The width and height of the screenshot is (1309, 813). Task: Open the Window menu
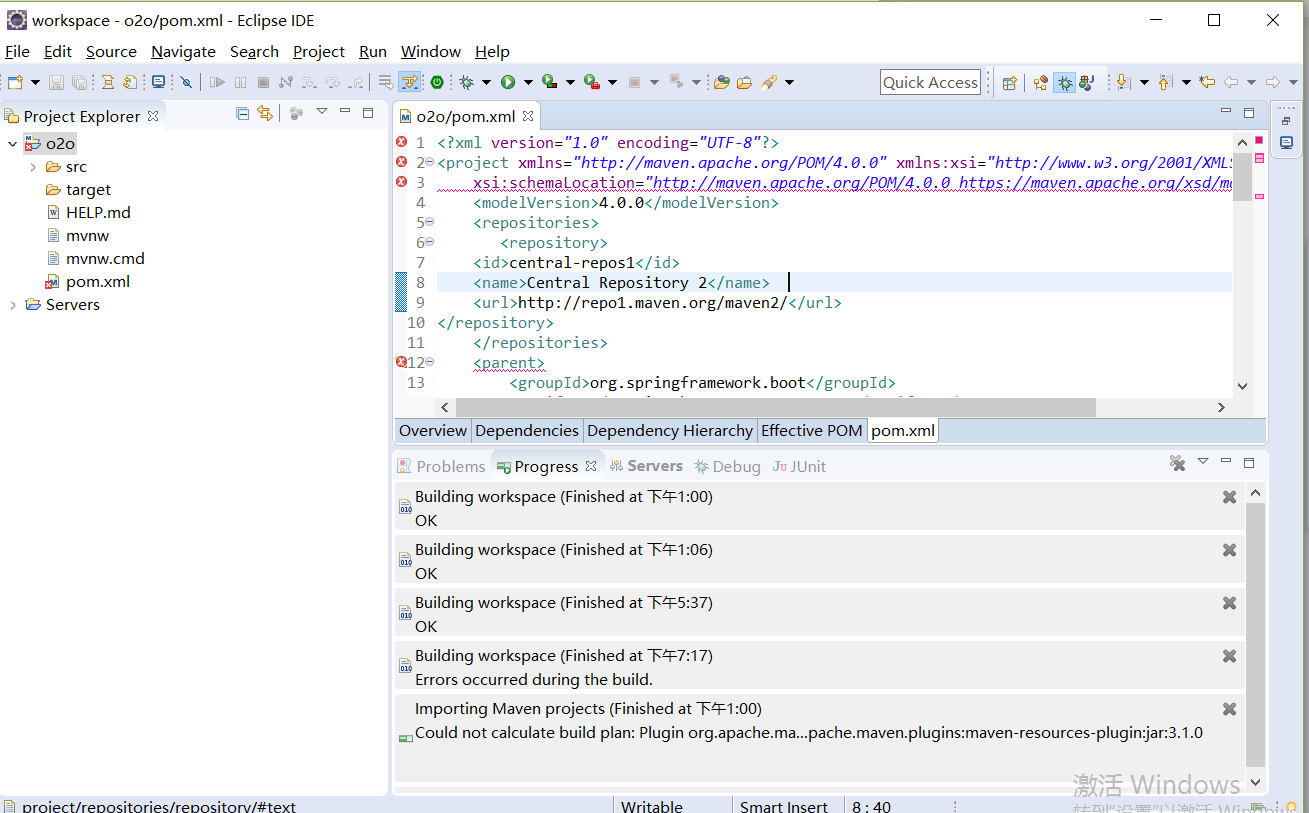tap(431, 52)
